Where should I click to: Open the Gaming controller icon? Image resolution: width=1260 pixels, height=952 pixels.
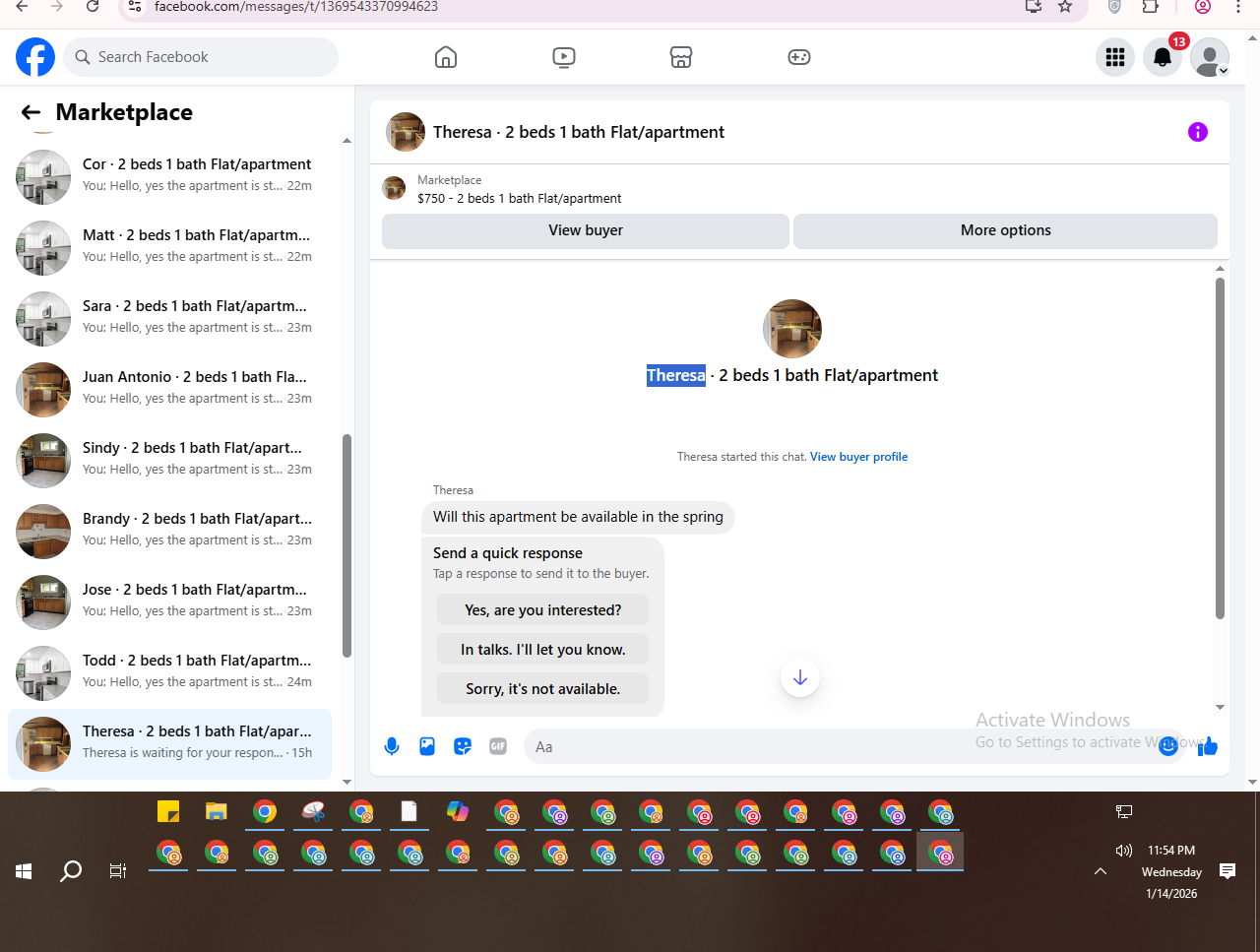click(x=799, y=57)
